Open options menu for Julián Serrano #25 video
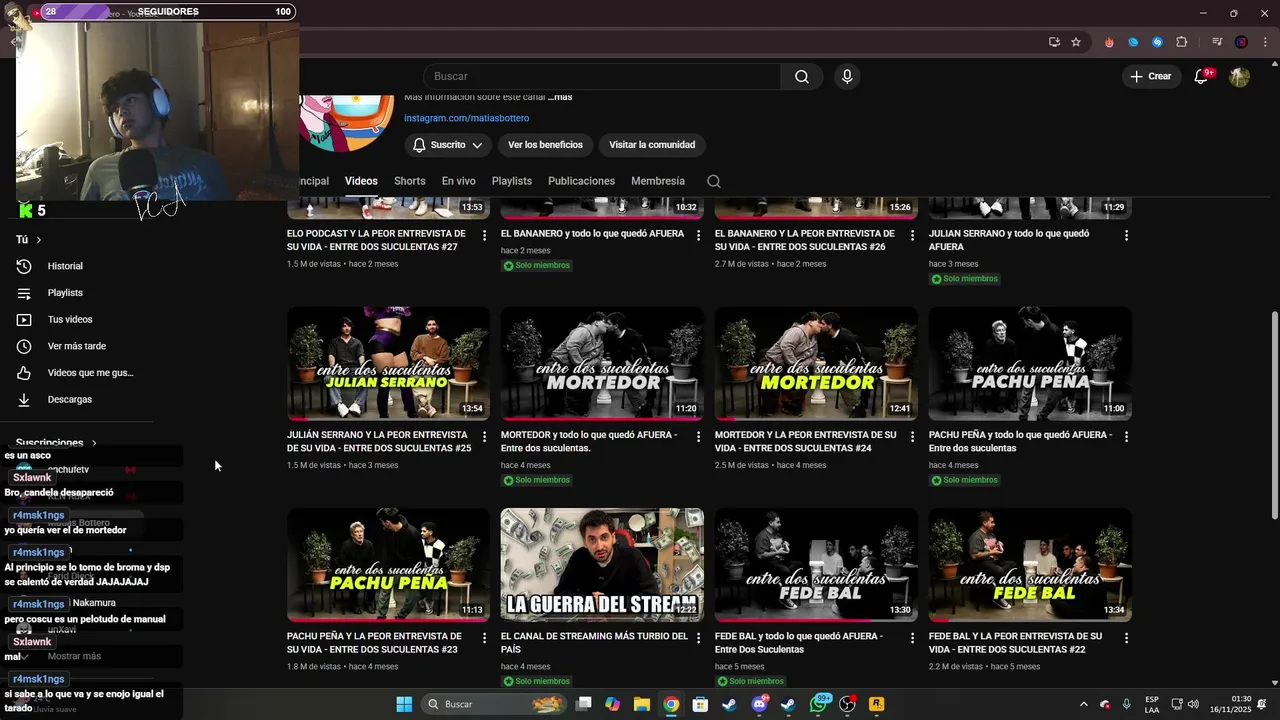This screenshot has height=720, width=1280. tap(485, 437)
